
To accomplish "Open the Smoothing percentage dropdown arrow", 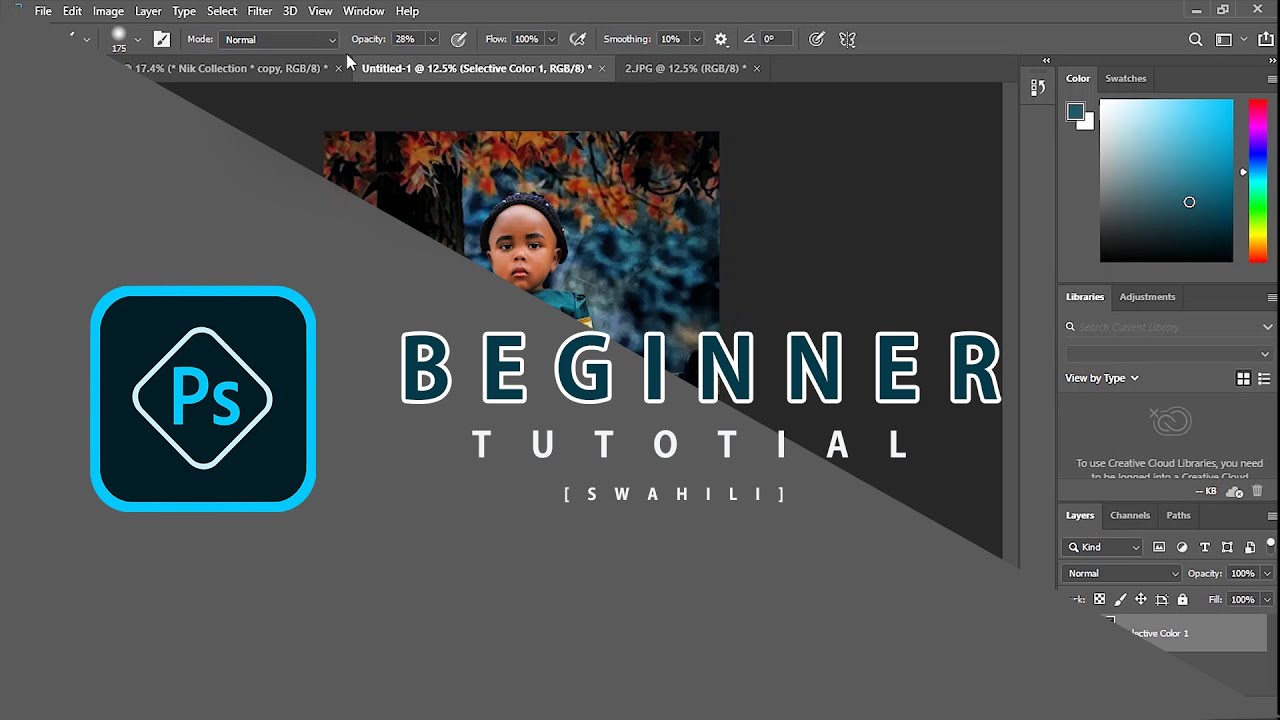I will pos(696,39).
